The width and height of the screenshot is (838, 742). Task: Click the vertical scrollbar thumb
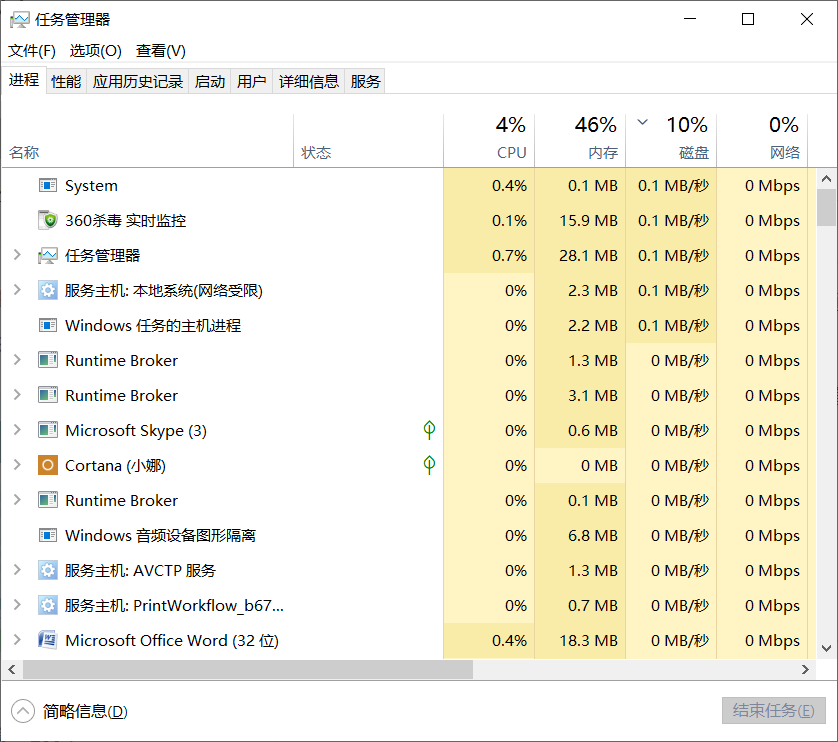coord(826,207)
